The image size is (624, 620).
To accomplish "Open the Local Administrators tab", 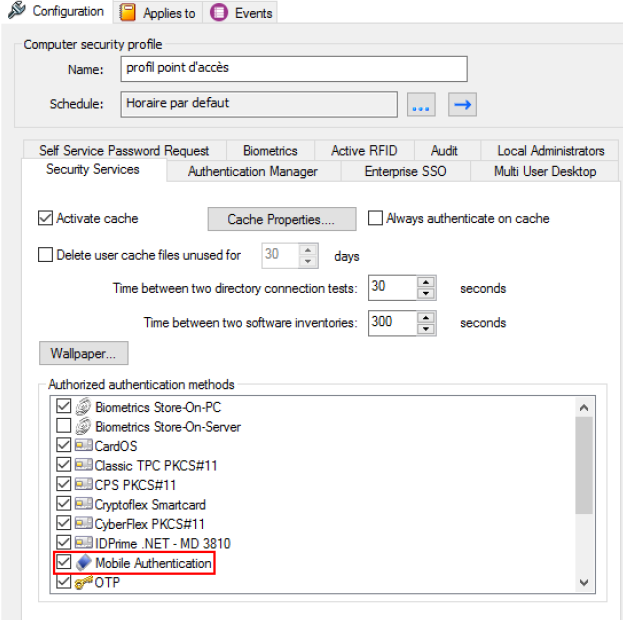I will (550, 150).
